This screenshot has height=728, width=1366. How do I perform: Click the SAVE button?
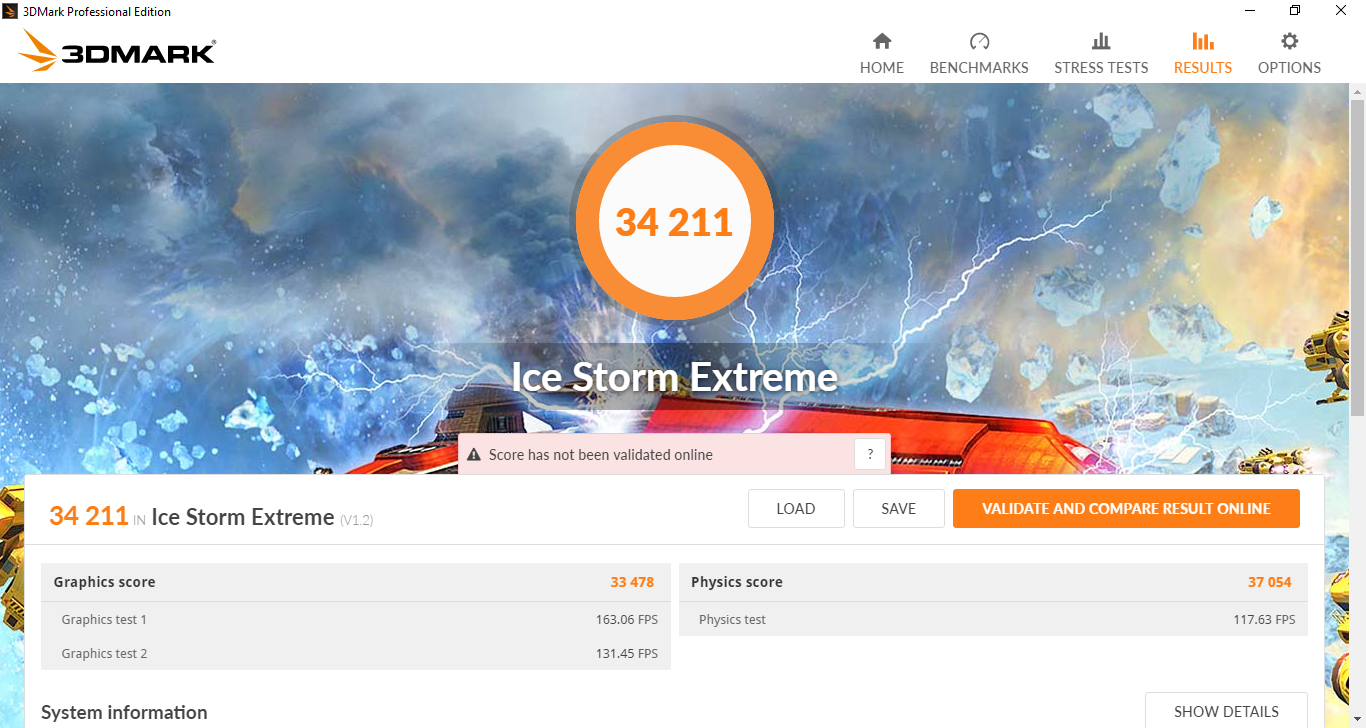pyautogui.click(x=898, y=508)
